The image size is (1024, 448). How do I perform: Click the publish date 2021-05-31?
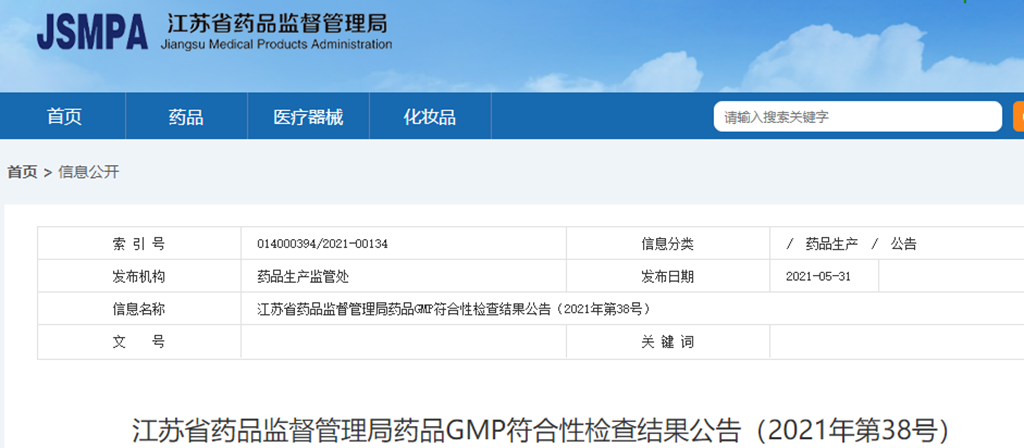[x=818, y=277]
